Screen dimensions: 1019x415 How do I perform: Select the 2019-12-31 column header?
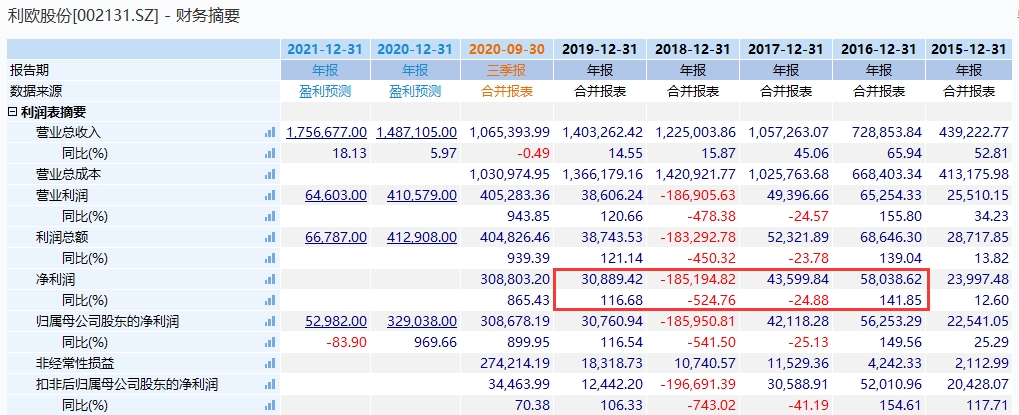(600, 49)
